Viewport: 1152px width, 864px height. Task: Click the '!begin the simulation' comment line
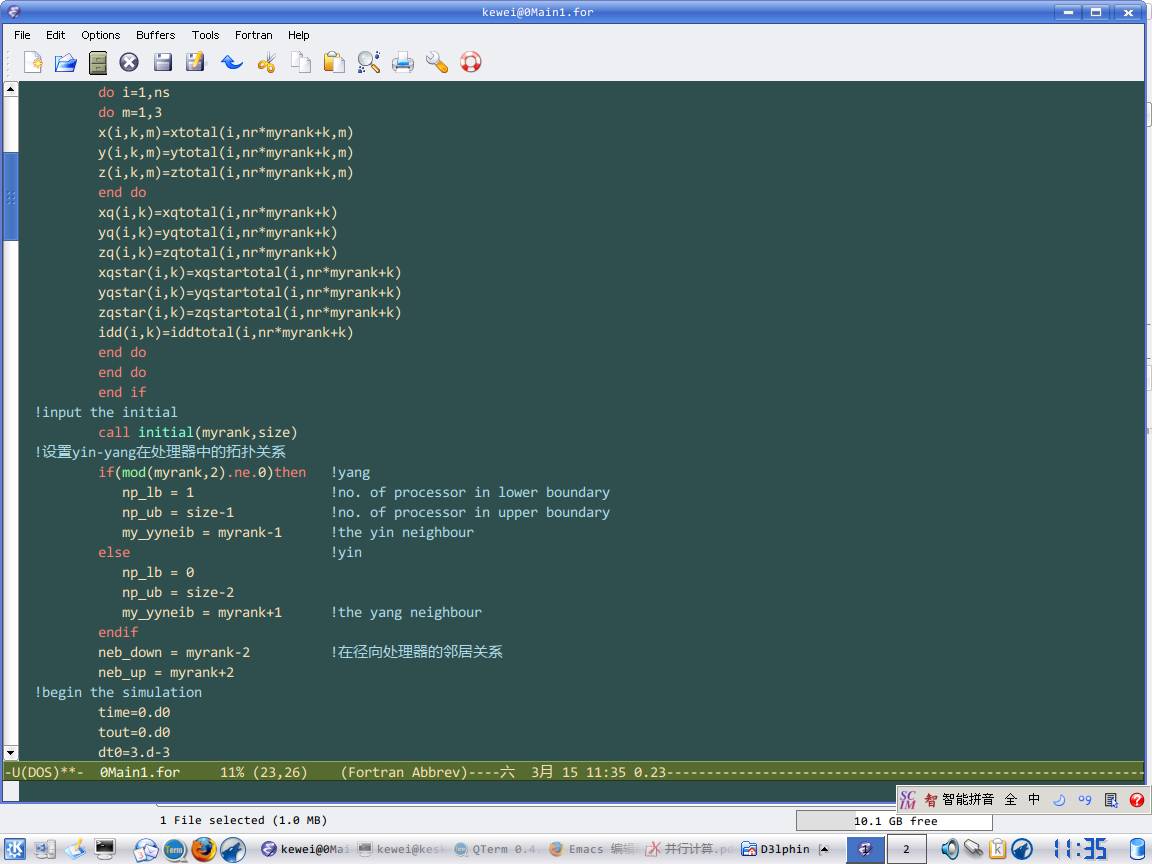(118, 693)
